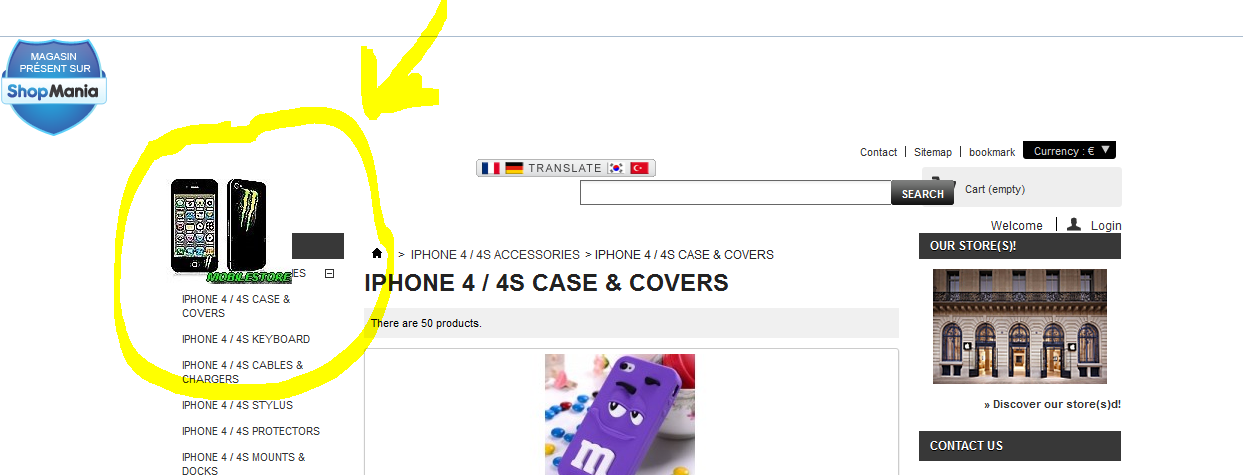Image resolution: width=1243 pixels, height=475 pixels.
Task: Click the Mobilestore phone logo
Action: tap(230, 231)
